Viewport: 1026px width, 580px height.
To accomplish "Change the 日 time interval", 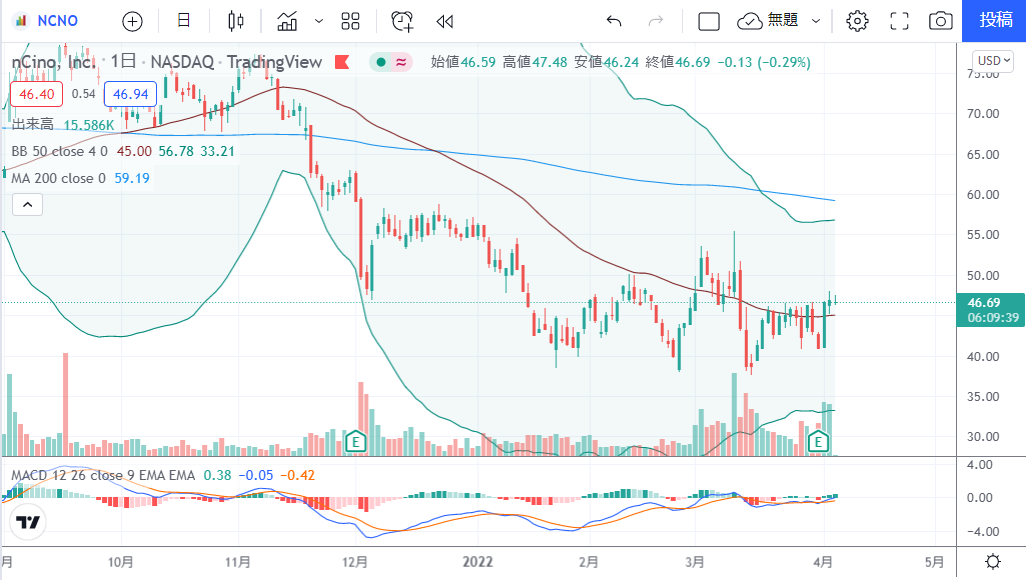I will [x=184, y=21].
